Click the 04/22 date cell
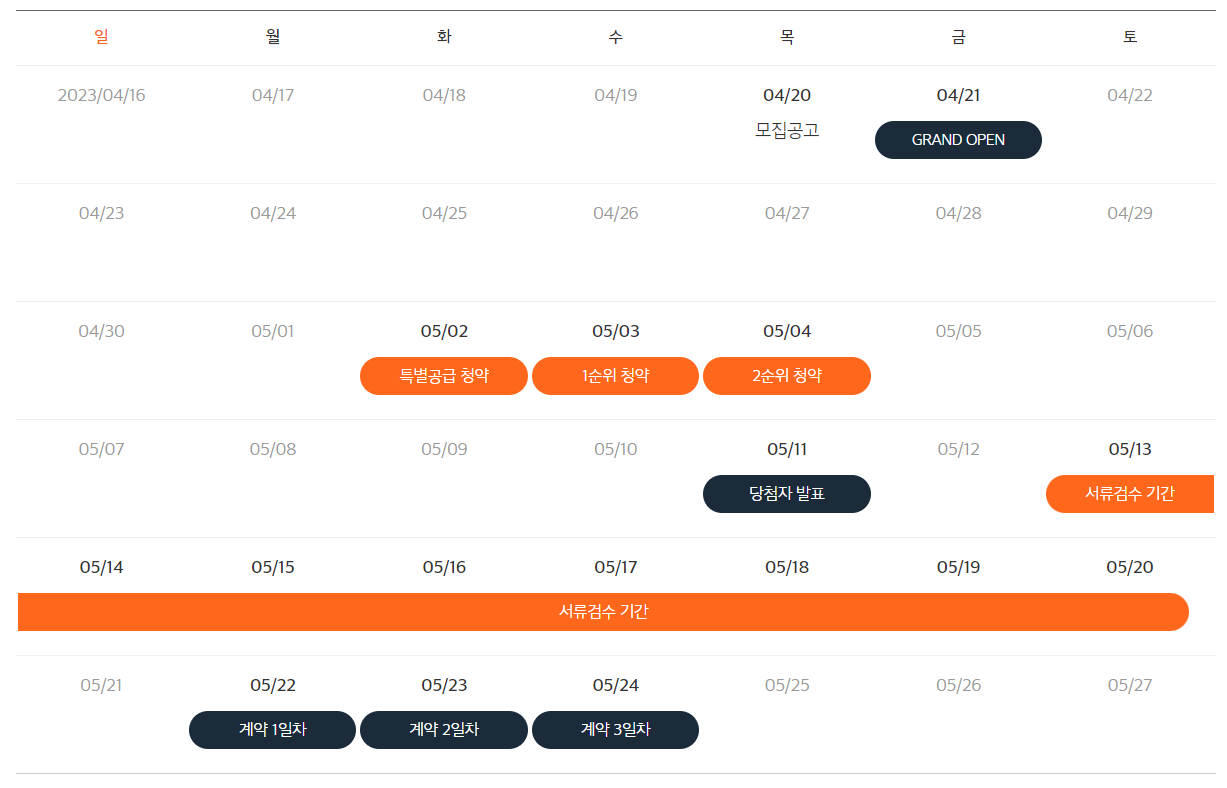This screenshot has height=788, width=1227. click(x=1130, y=95)
